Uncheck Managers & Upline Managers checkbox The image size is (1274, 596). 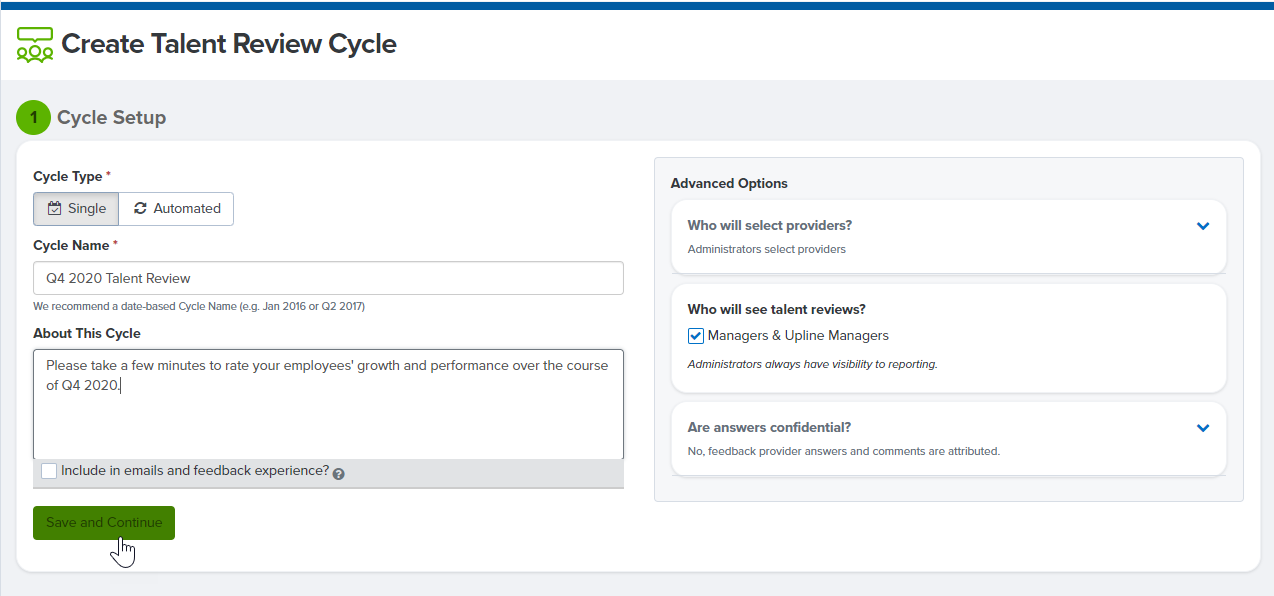coord(696,336)
